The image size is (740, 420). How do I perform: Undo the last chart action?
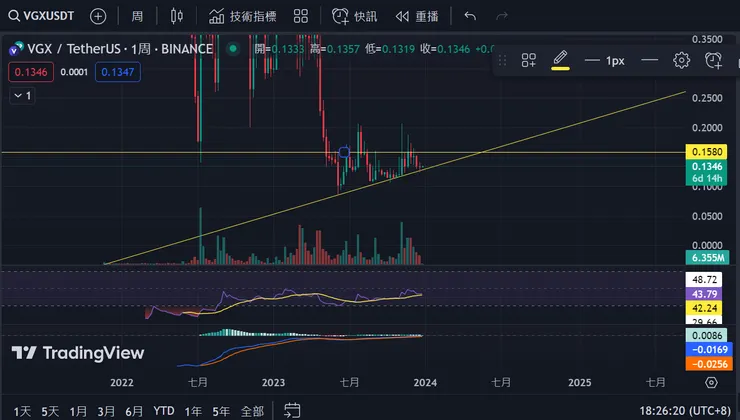tap(470, 17)
